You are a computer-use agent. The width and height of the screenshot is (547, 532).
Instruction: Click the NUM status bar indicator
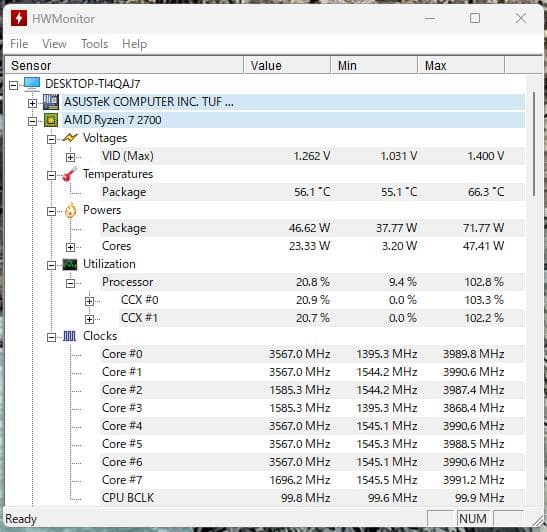tap(473, 519)
